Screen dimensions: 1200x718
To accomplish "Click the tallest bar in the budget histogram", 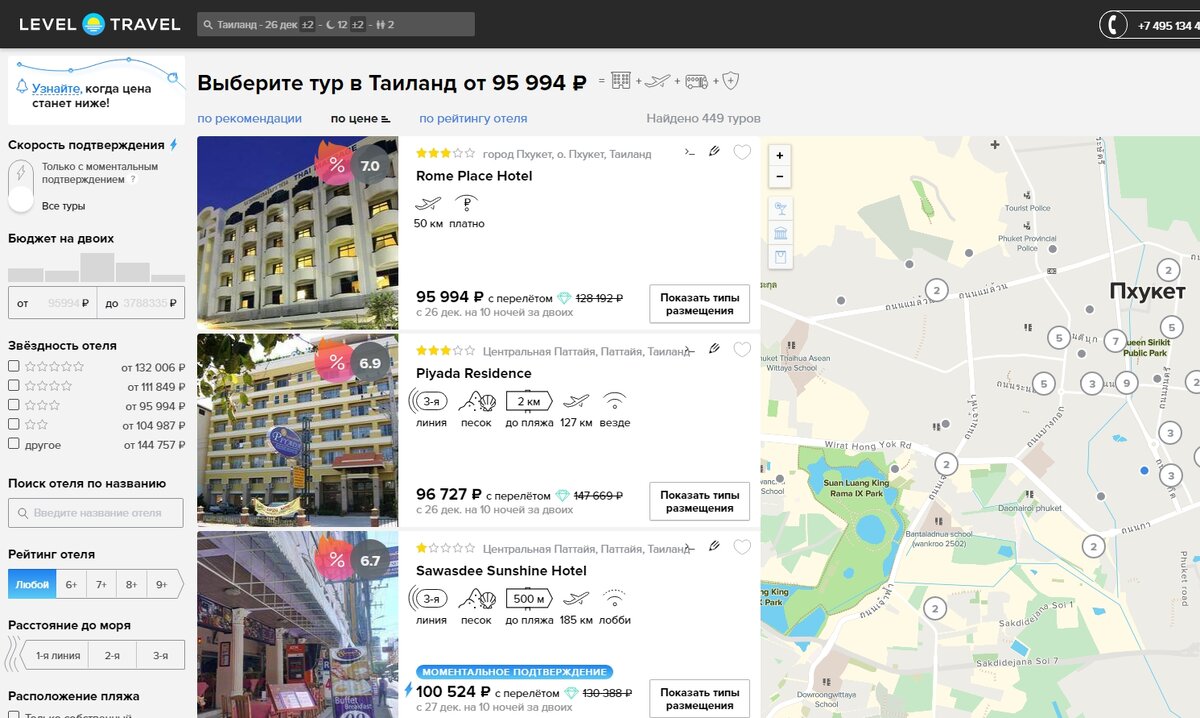I will pos(97,267).
